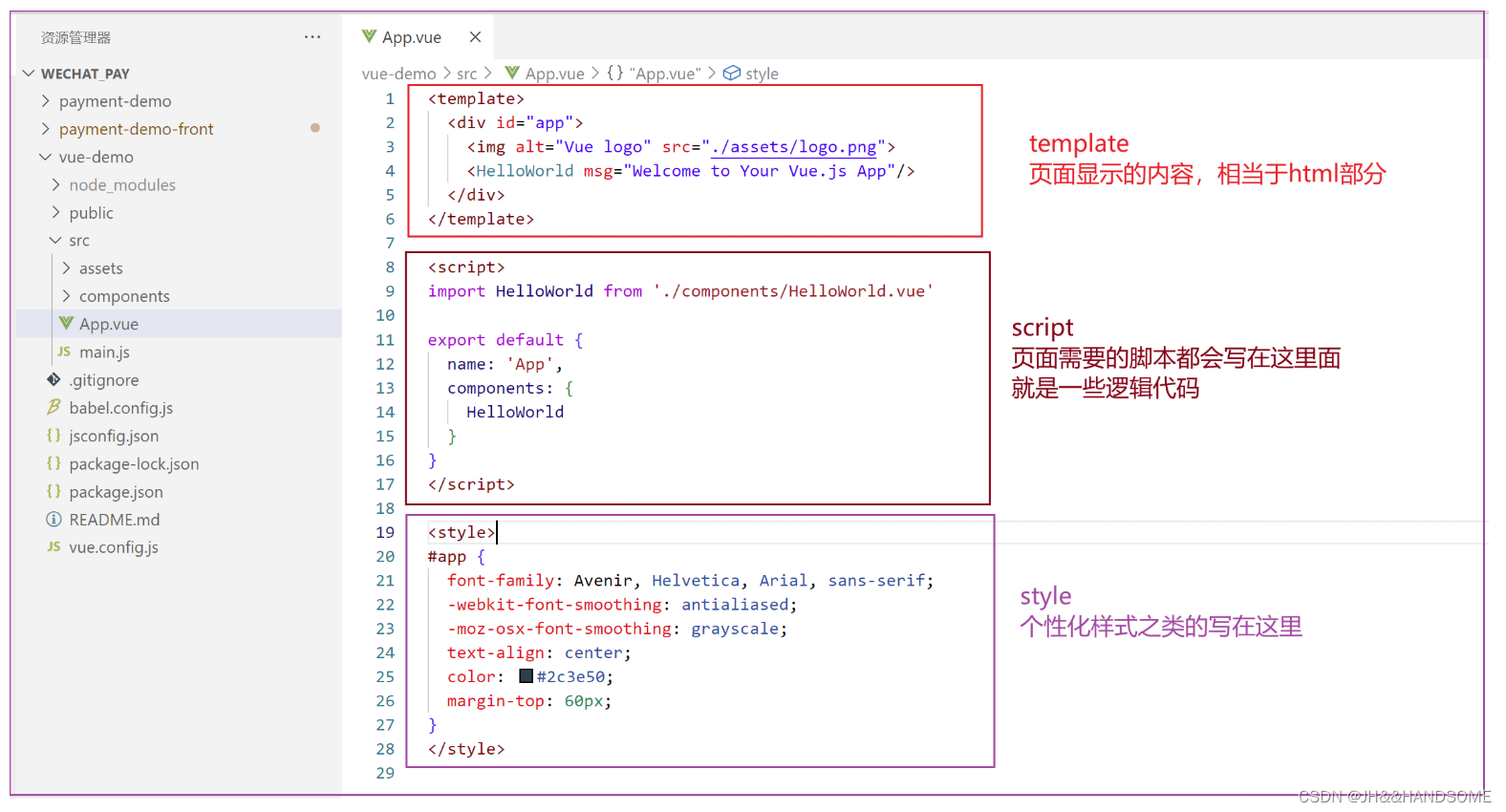Image resolution: width=1506 pixels, height=812 pixels.
Task: Click the 'HelloWorld' import identifier on line 9
Action: pyautogui.click(x=544, y=290)
